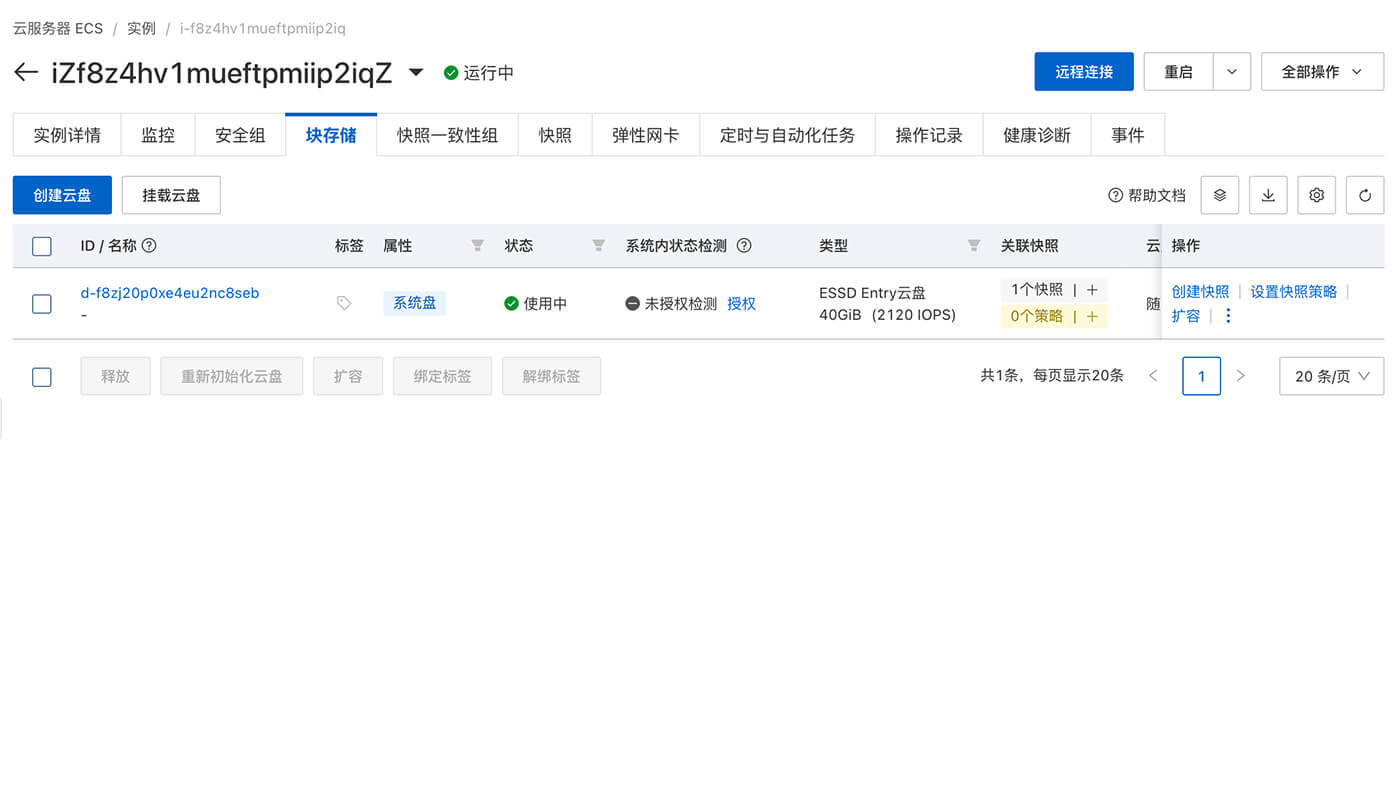The image size is (1400, 800).
Task: Switch to the 实例详情 tab
Action: pyautogui.click(x=67, y=135)
